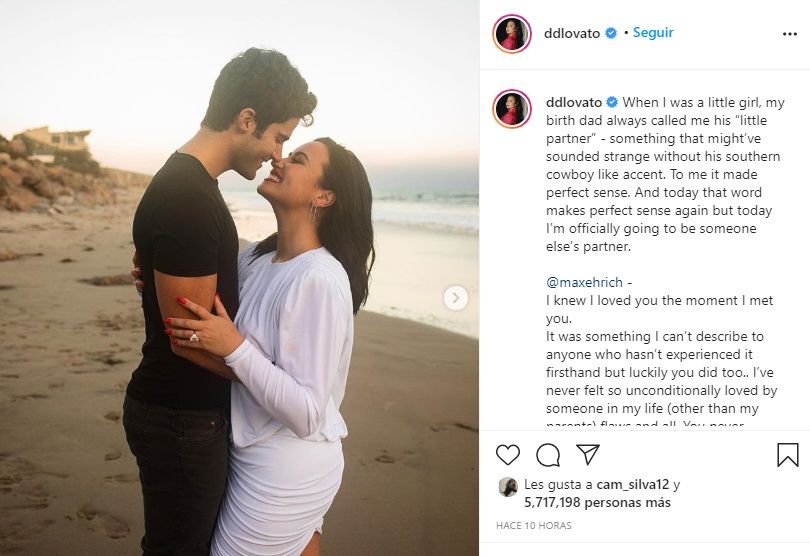
Task: Open cam_silva12 profile from the likes line
Action: coord(633,485)
